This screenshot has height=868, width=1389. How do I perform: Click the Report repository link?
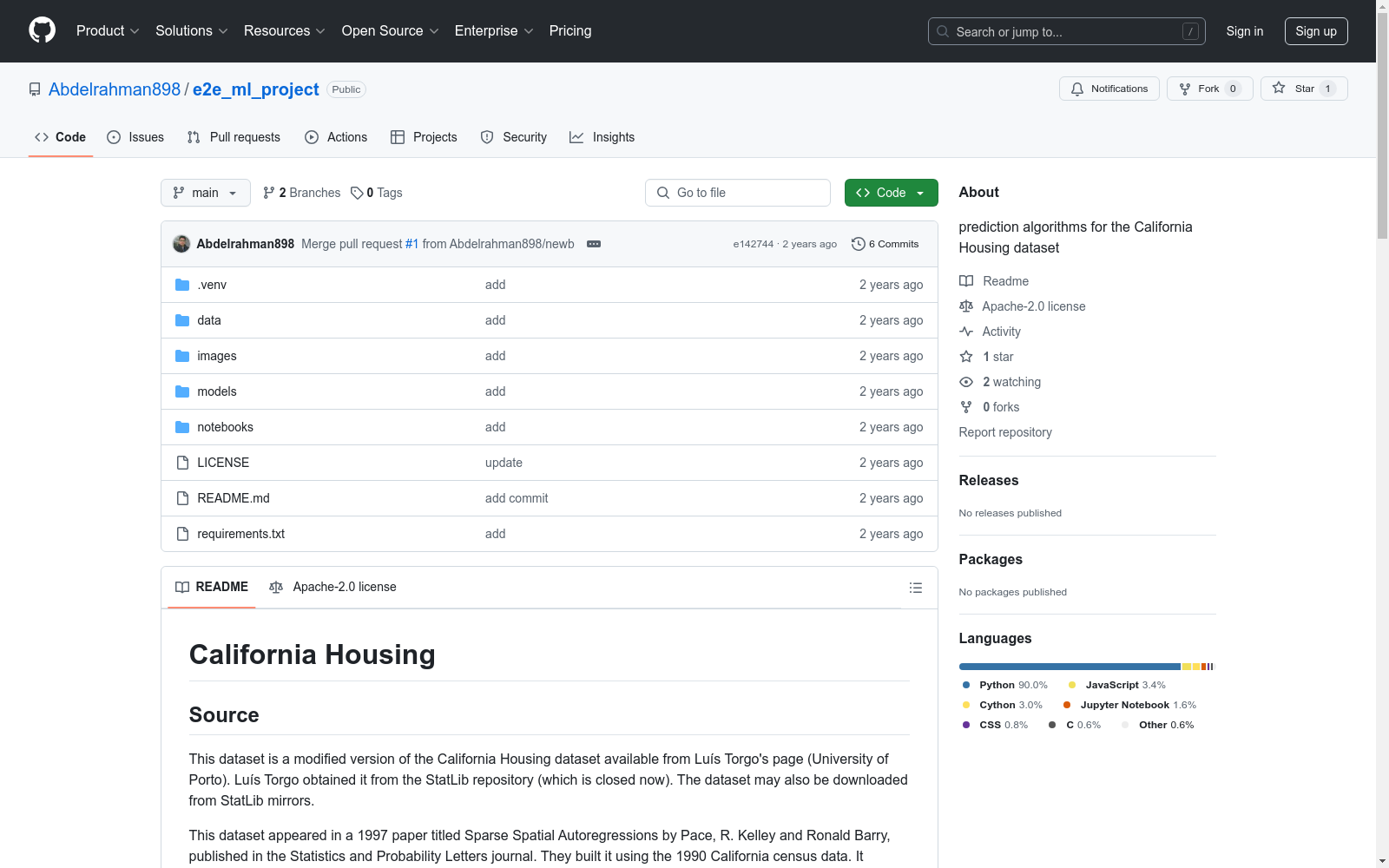[x=1005, y=432]
